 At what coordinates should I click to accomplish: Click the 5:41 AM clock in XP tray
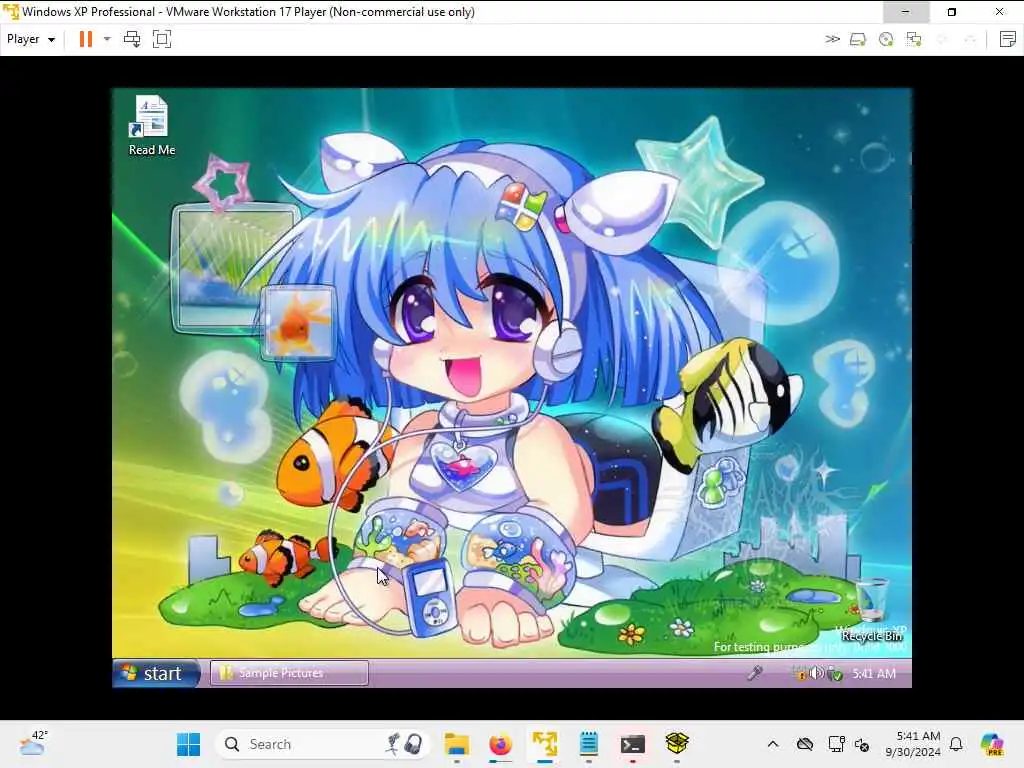pyautogui.click(x=874, y=673)
